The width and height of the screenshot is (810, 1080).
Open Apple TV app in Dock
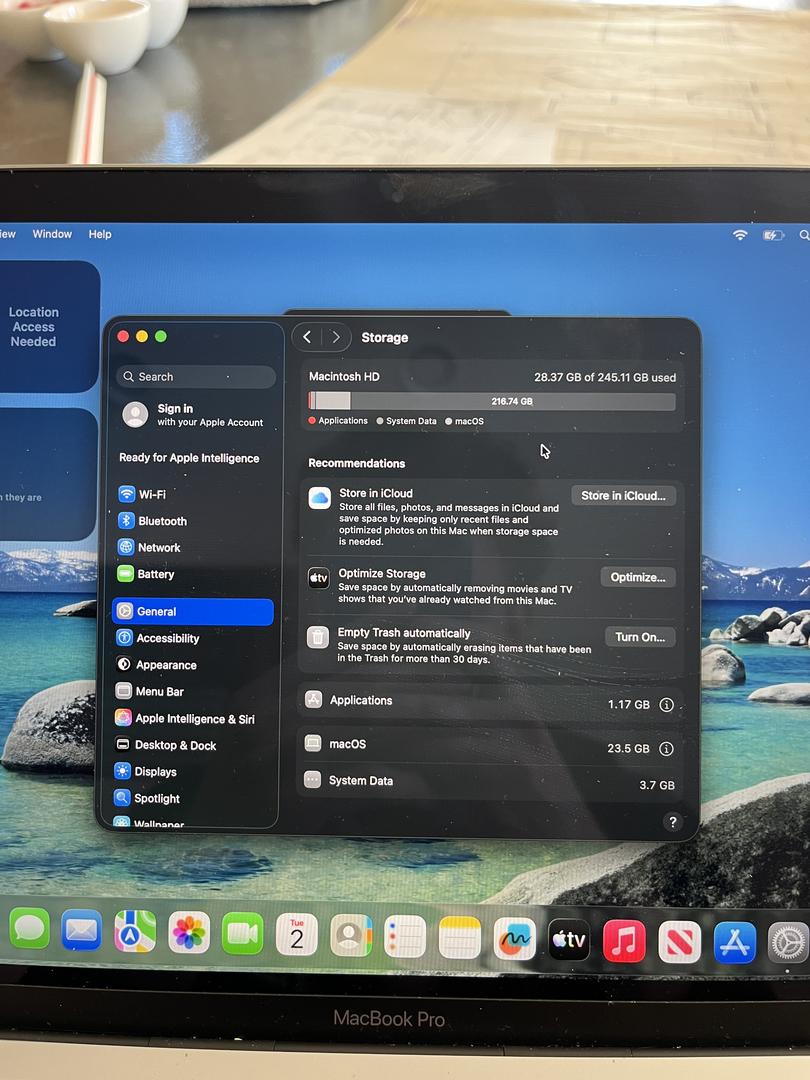pos(569,939)
